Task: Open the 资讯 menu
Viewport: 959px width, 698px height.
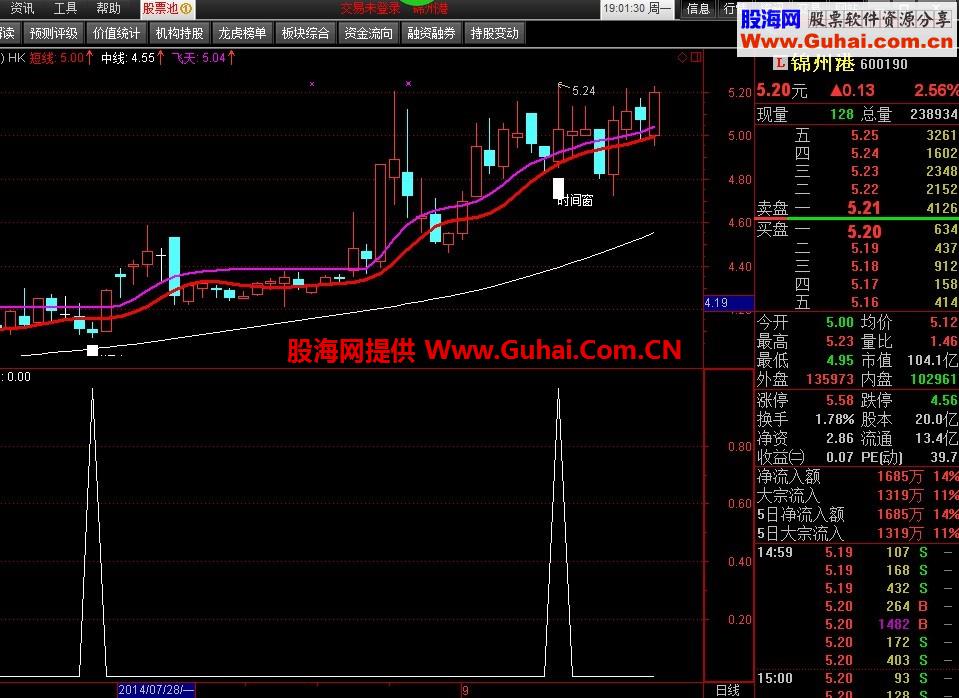Action: click(23, 8)
